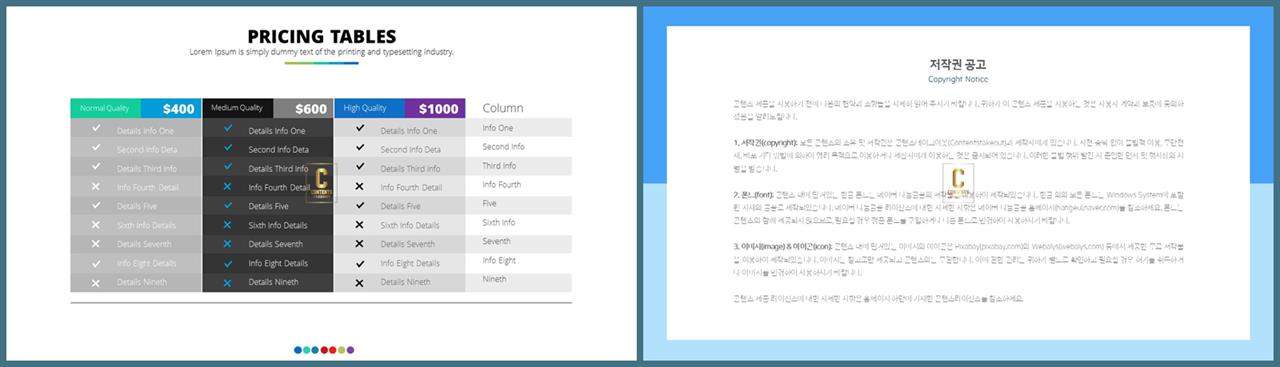This screenshot has height=367, width=1280.
Task: Click the black checkmark beside High Quality Details Five
Action: pyautogui.click(x=359, y=205)
